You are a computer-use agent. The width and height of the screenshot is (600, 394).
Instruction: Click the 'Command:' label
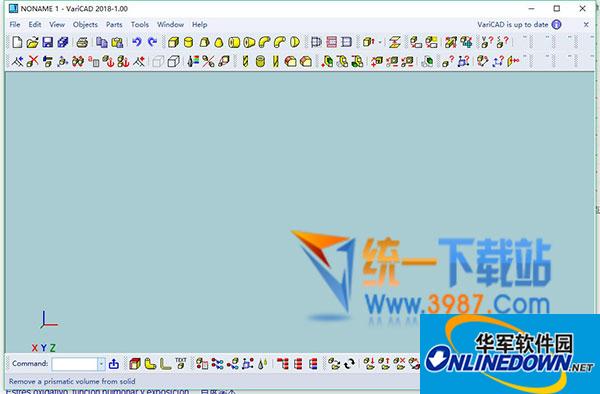point(30,363)
